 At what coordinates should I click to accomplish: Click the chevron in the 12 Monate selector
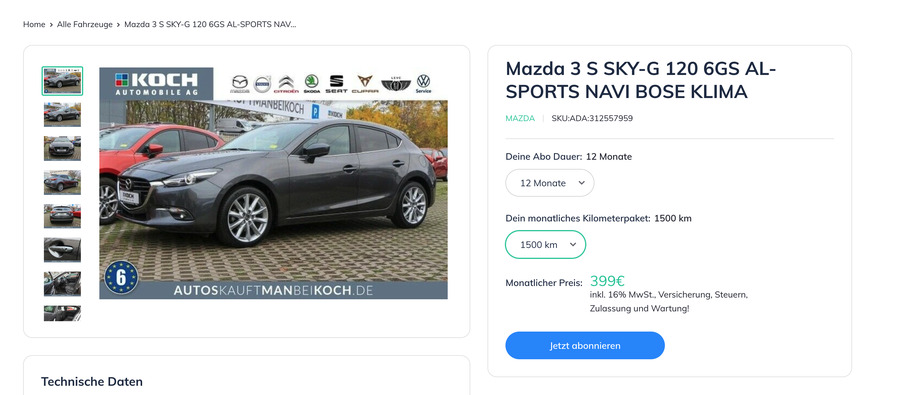click(581, 183)
